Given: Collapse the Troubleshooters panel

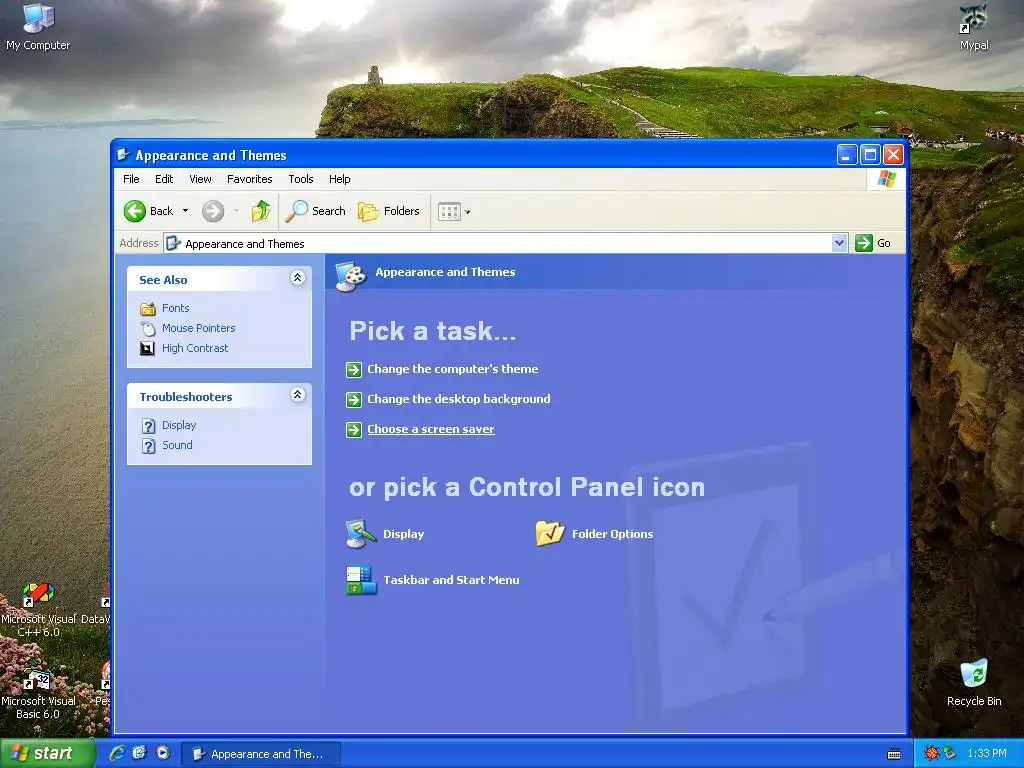Looking at the screenshot, I should [x=297, y=394].
